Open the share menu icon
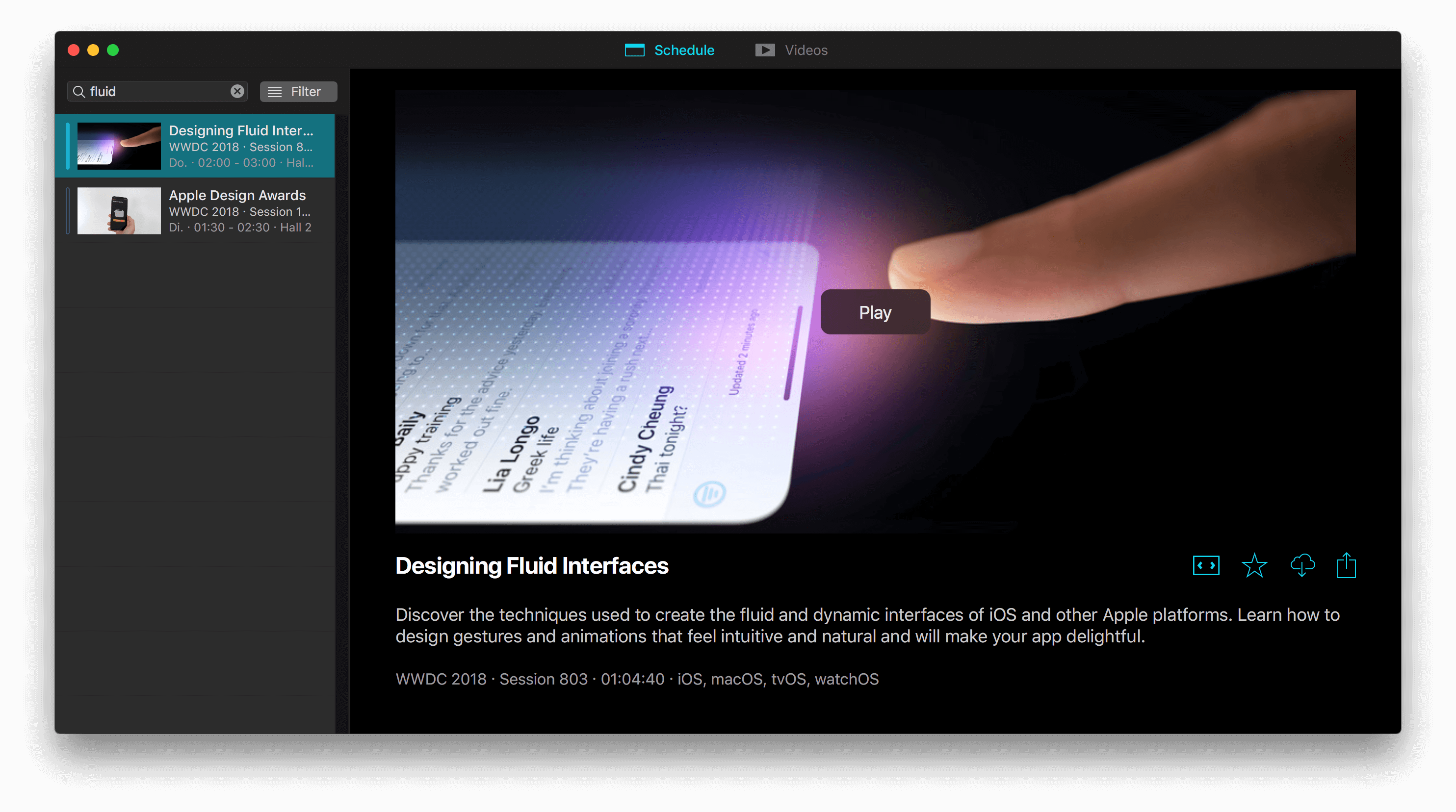1456x812 pixels. coord(1346,565)
